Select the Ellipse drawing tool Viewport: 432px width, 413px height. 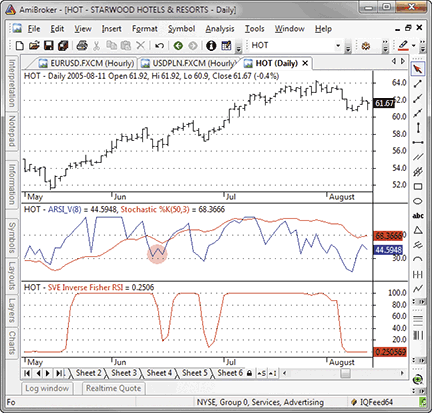click(x=418, y=201)
